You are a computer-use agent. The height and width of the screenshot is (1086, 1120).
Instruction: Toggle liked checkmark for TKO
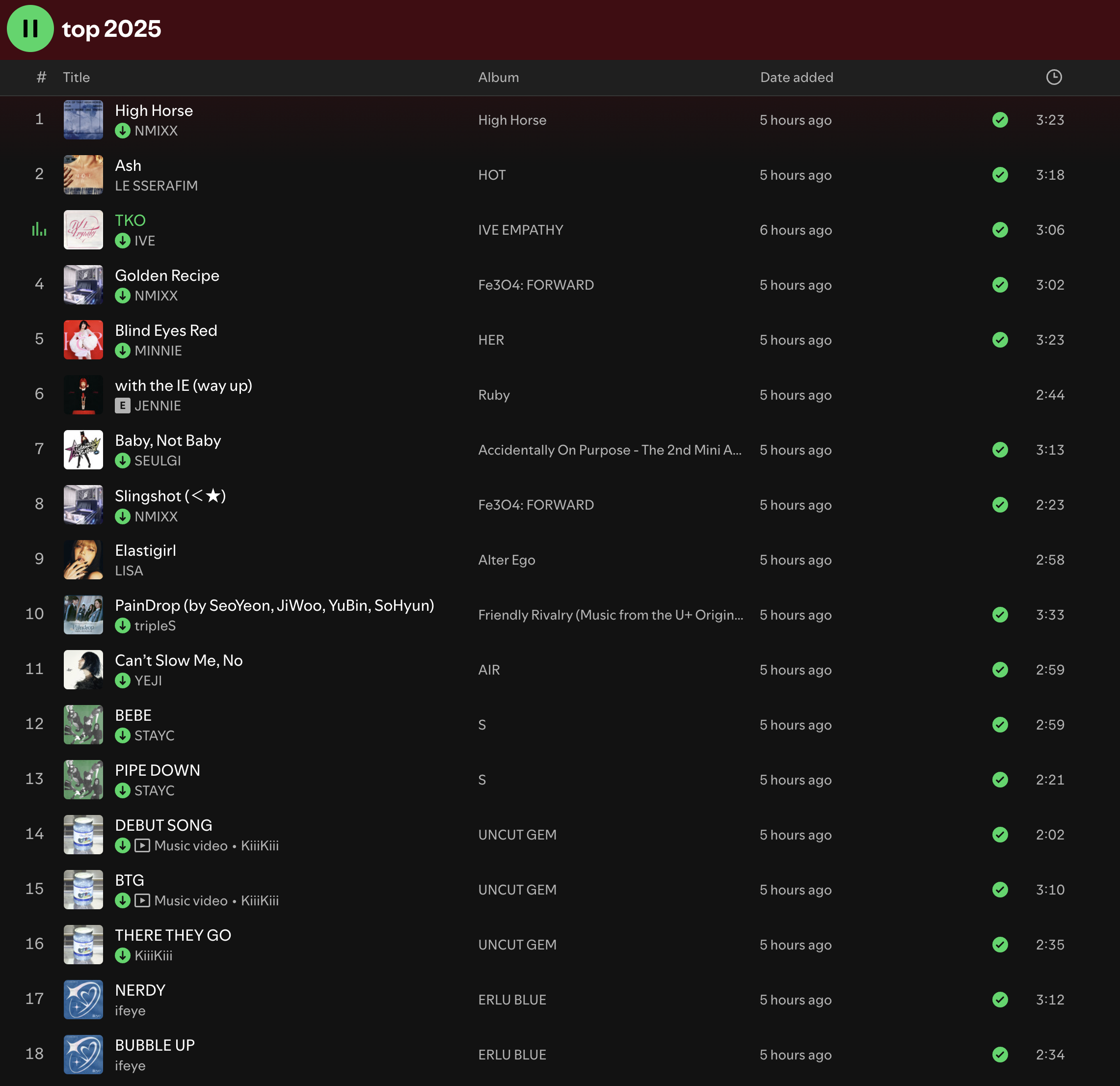point(1000,230)
